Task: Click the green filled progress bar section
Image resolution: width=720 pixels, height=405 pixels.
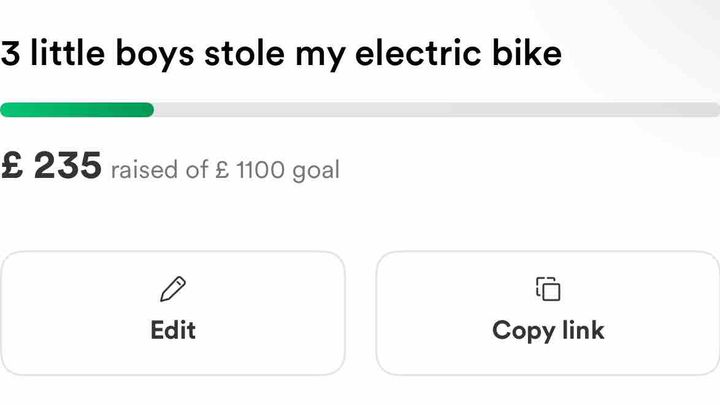Action: click(x=77, y=110)
